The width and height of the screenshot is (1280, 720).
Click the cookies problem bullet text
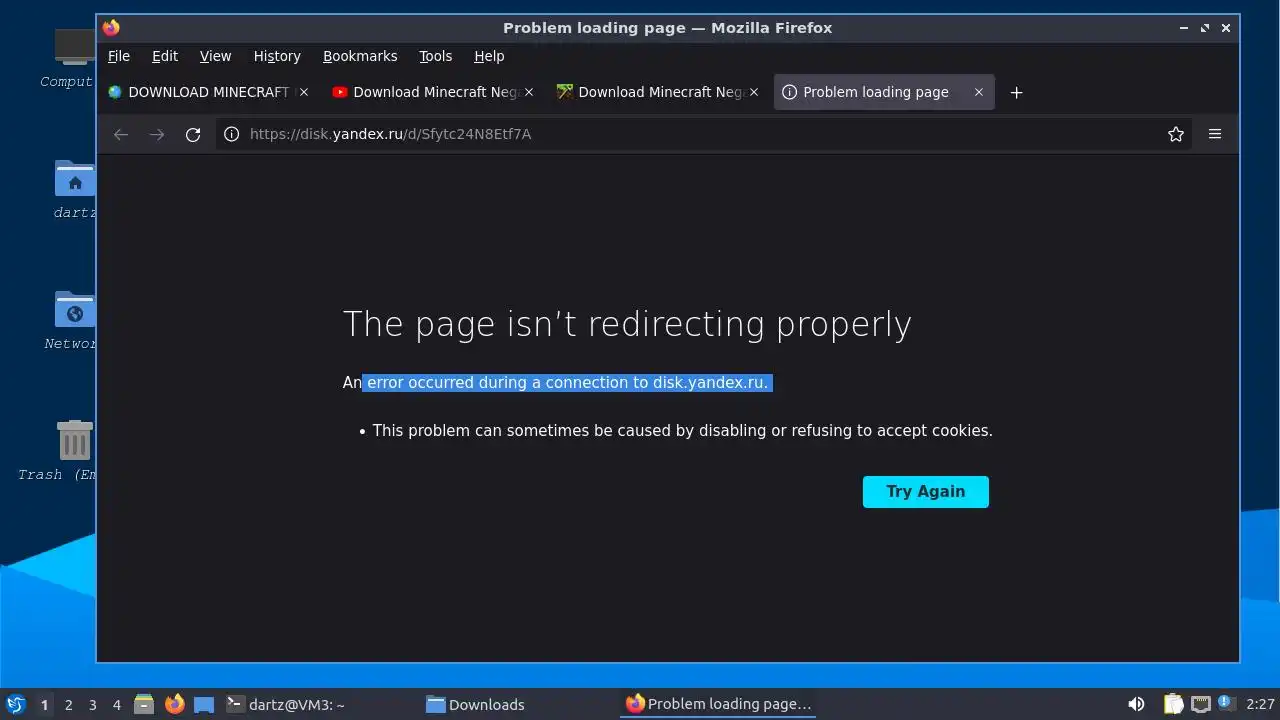682,431
